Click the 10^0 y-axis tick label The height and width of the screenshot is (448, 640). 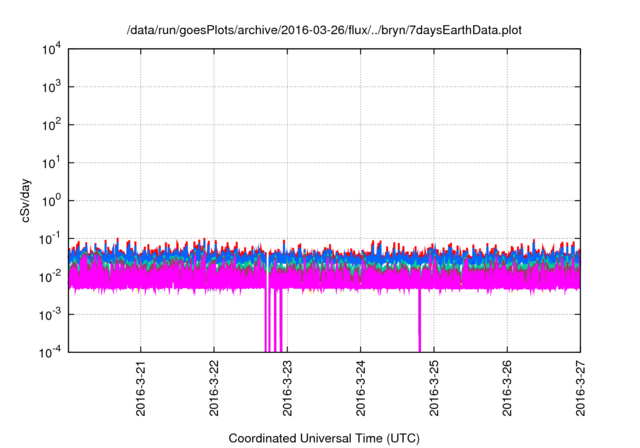[x=51, y=201]
